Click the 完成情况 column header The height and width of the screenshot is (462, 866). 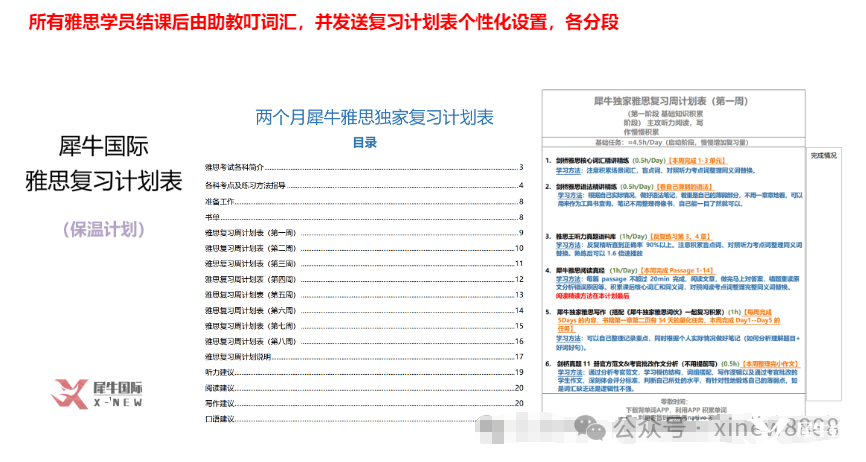(x=823, y=156)
